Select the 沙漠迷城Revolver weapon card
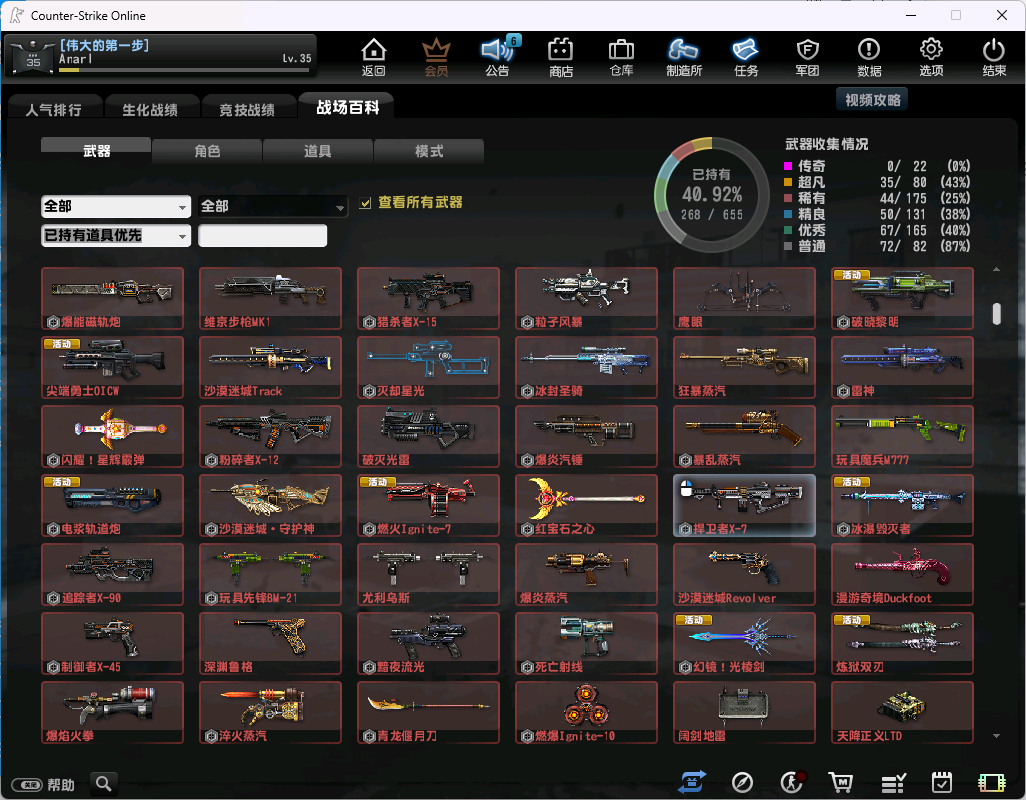The image size is (1026, 800). (x=745, y=574)
